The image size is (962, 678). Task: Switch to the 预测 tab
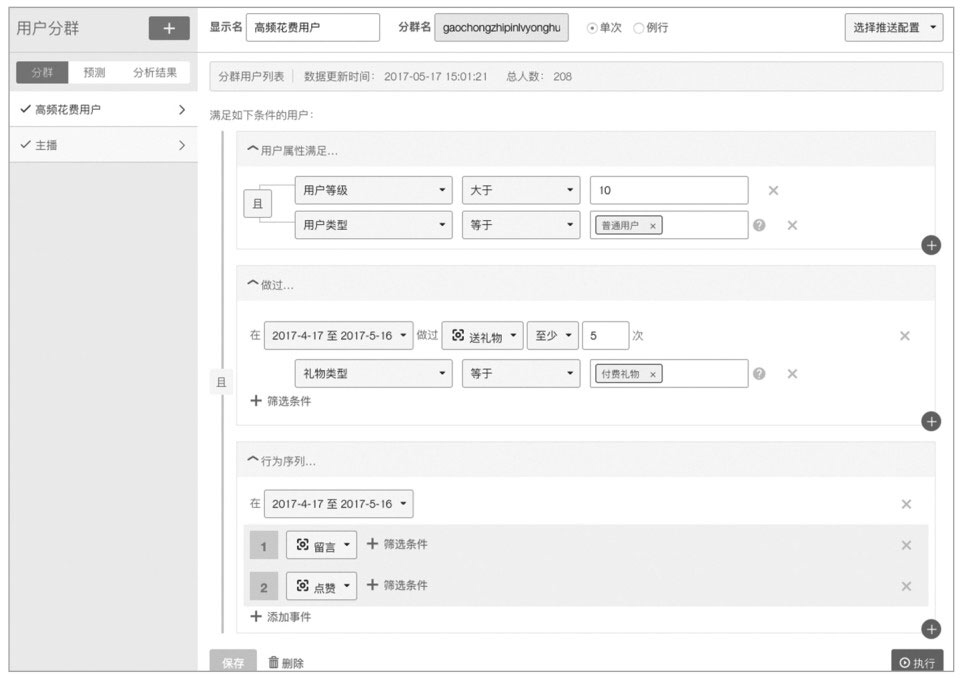[94, 72]
